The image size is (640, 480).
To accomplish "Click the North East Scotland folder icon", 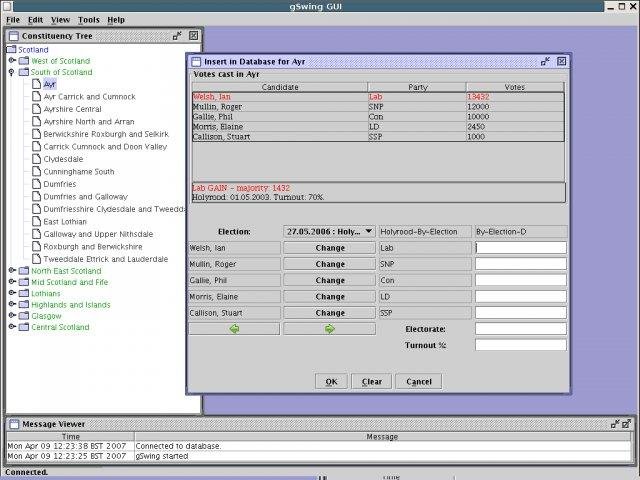I will 24,271.
